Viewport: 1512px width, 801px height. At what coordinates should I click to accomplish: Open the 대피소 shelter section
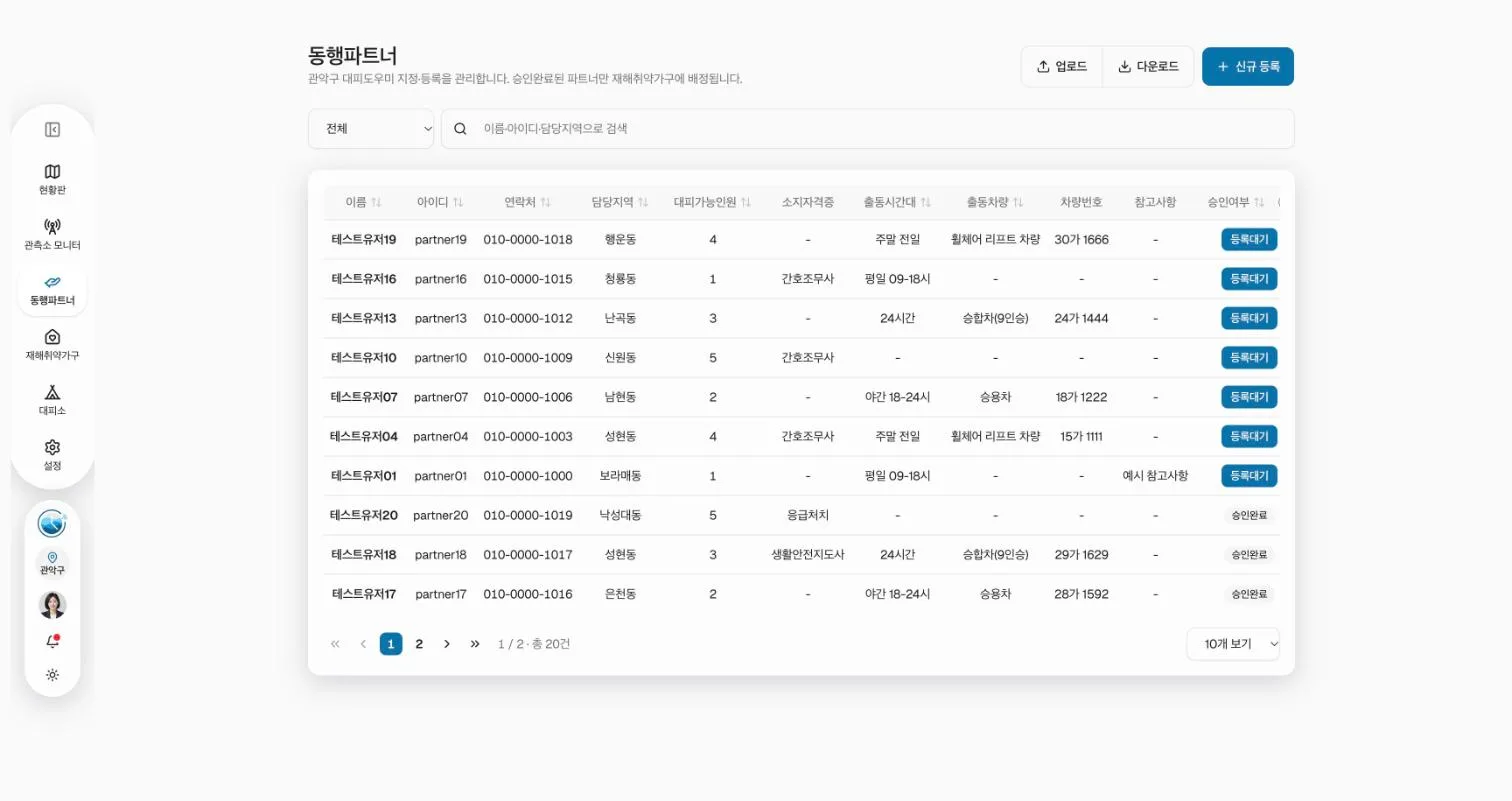[52, 400]
